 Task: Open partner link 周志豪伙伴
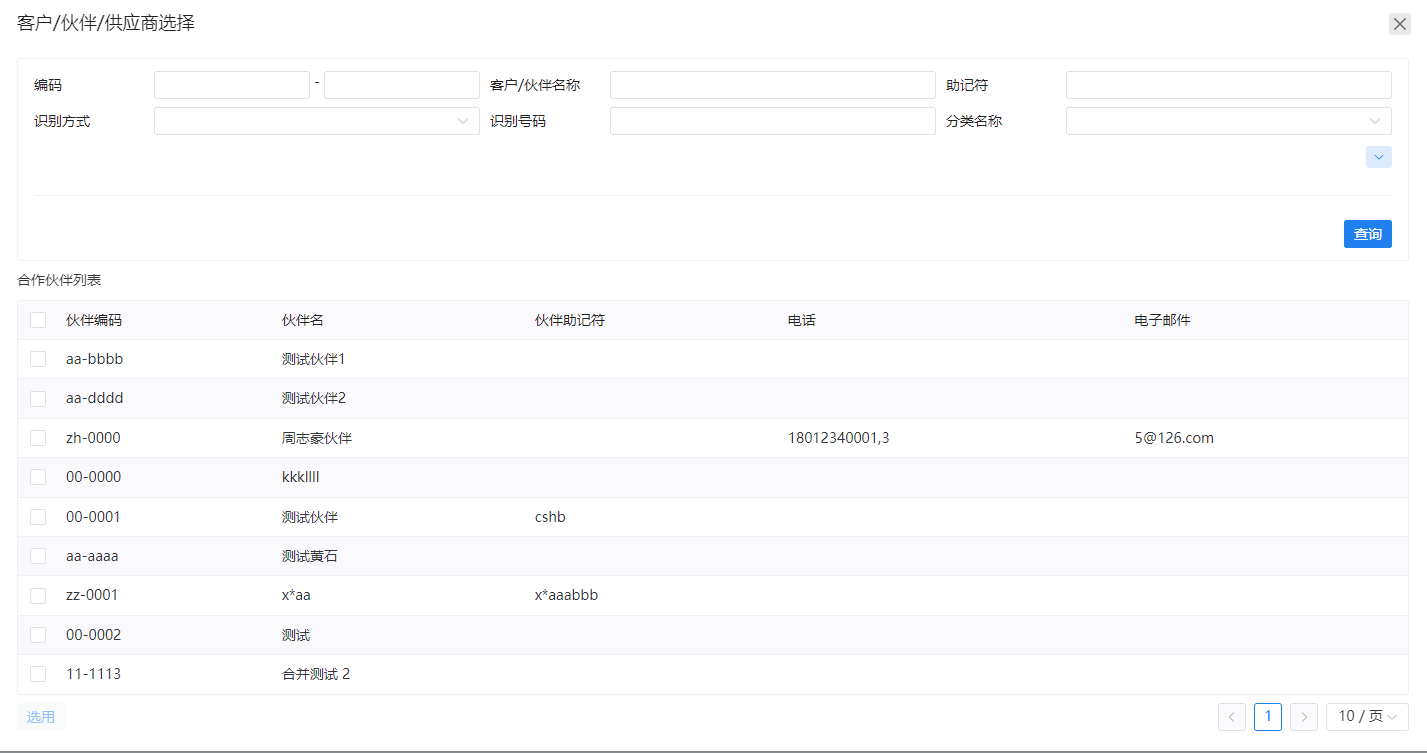pyautogui.click(x=317, y=438)
